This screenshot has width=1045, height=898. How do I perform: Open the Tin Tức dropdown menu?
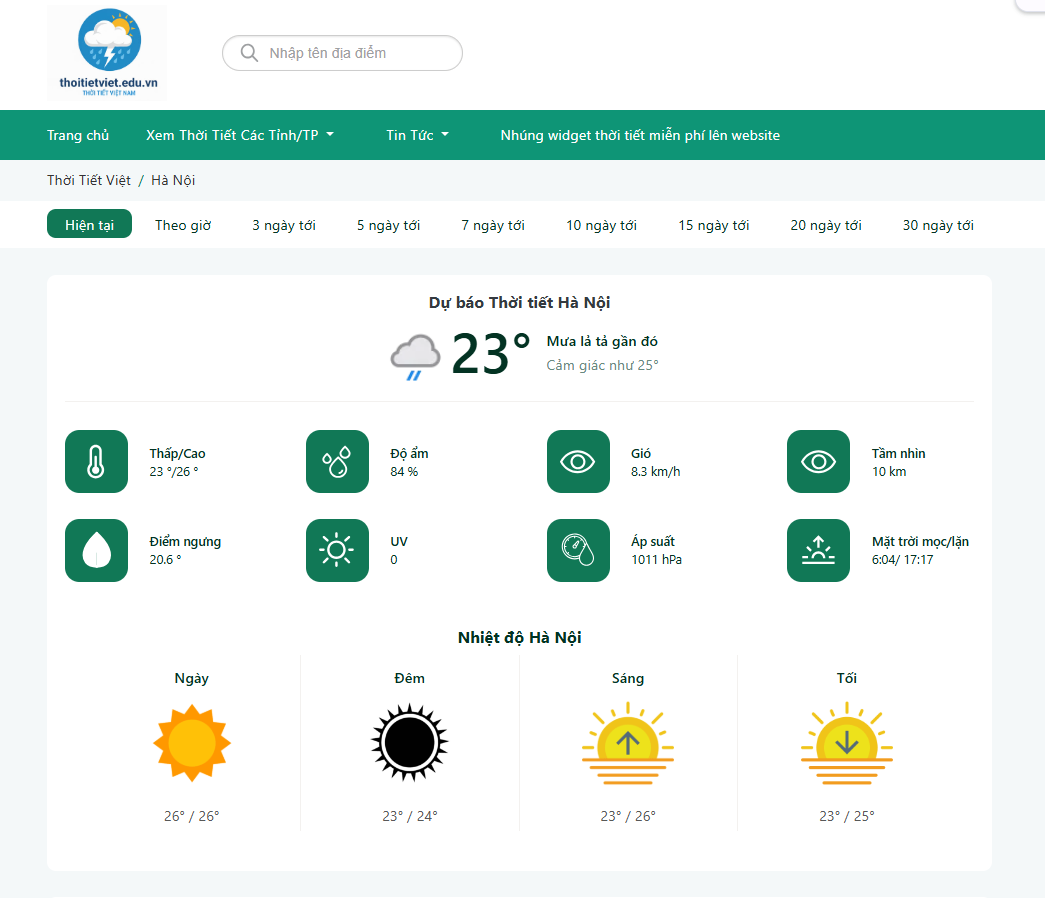click(x=418, y=135)
